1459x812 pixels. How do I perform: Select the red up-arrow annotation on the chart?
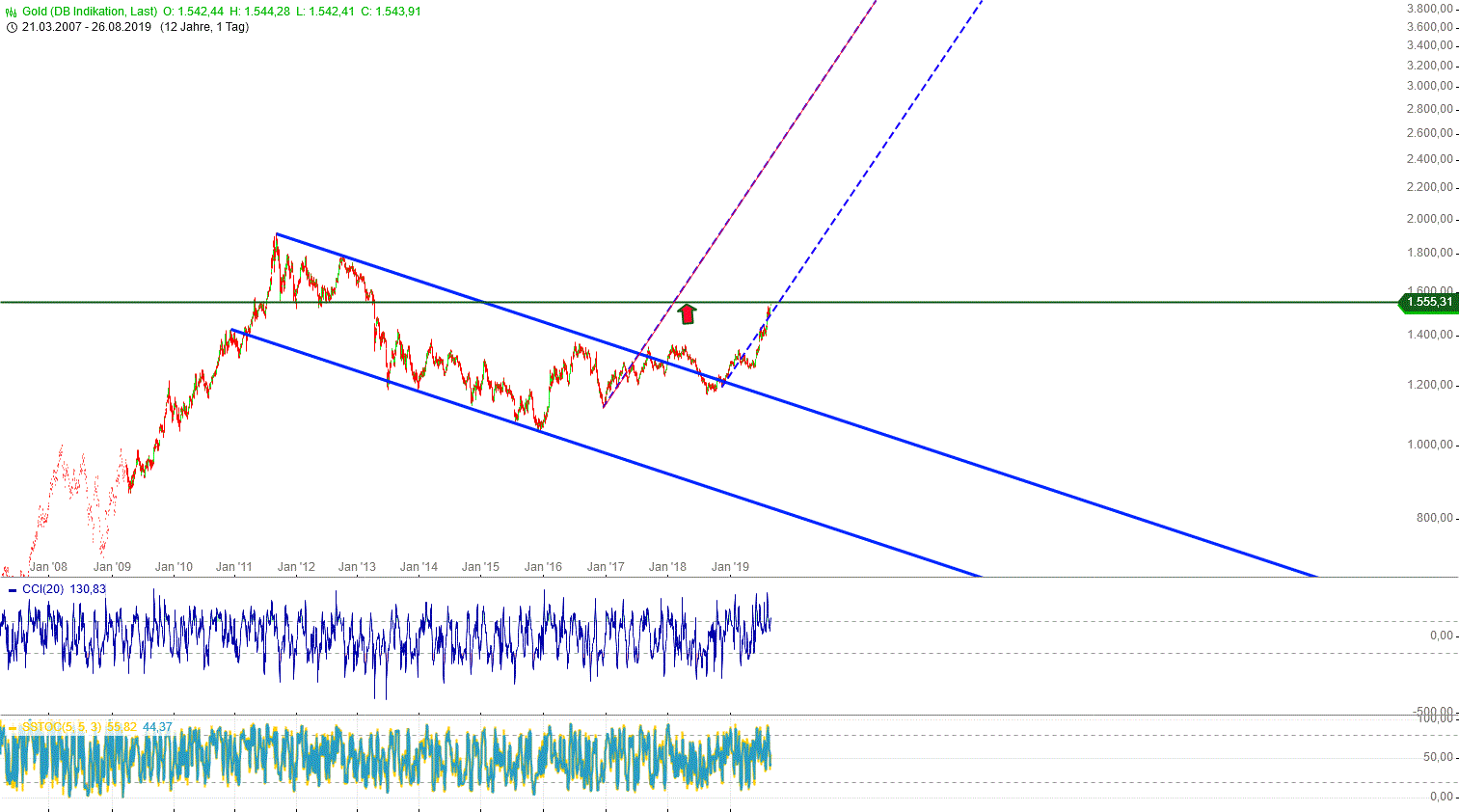coord(688,313)
